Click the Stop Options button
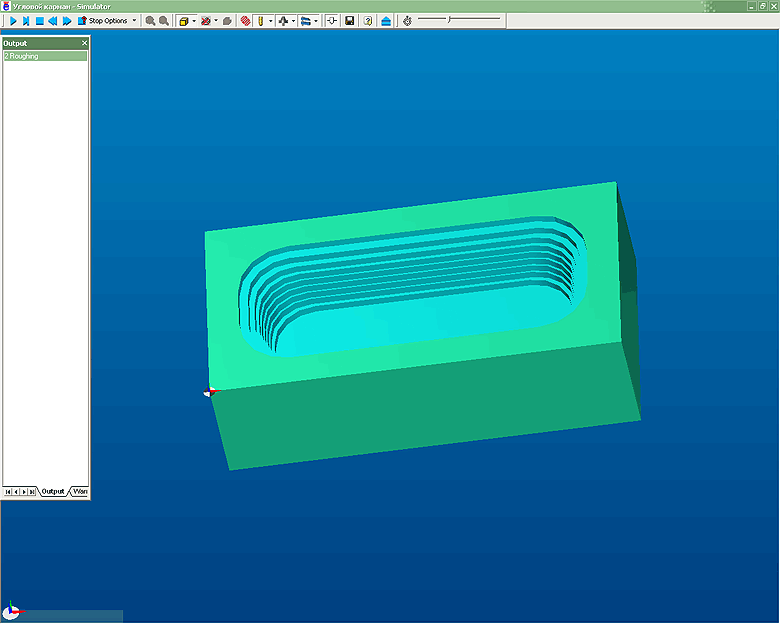 point(103,21)
